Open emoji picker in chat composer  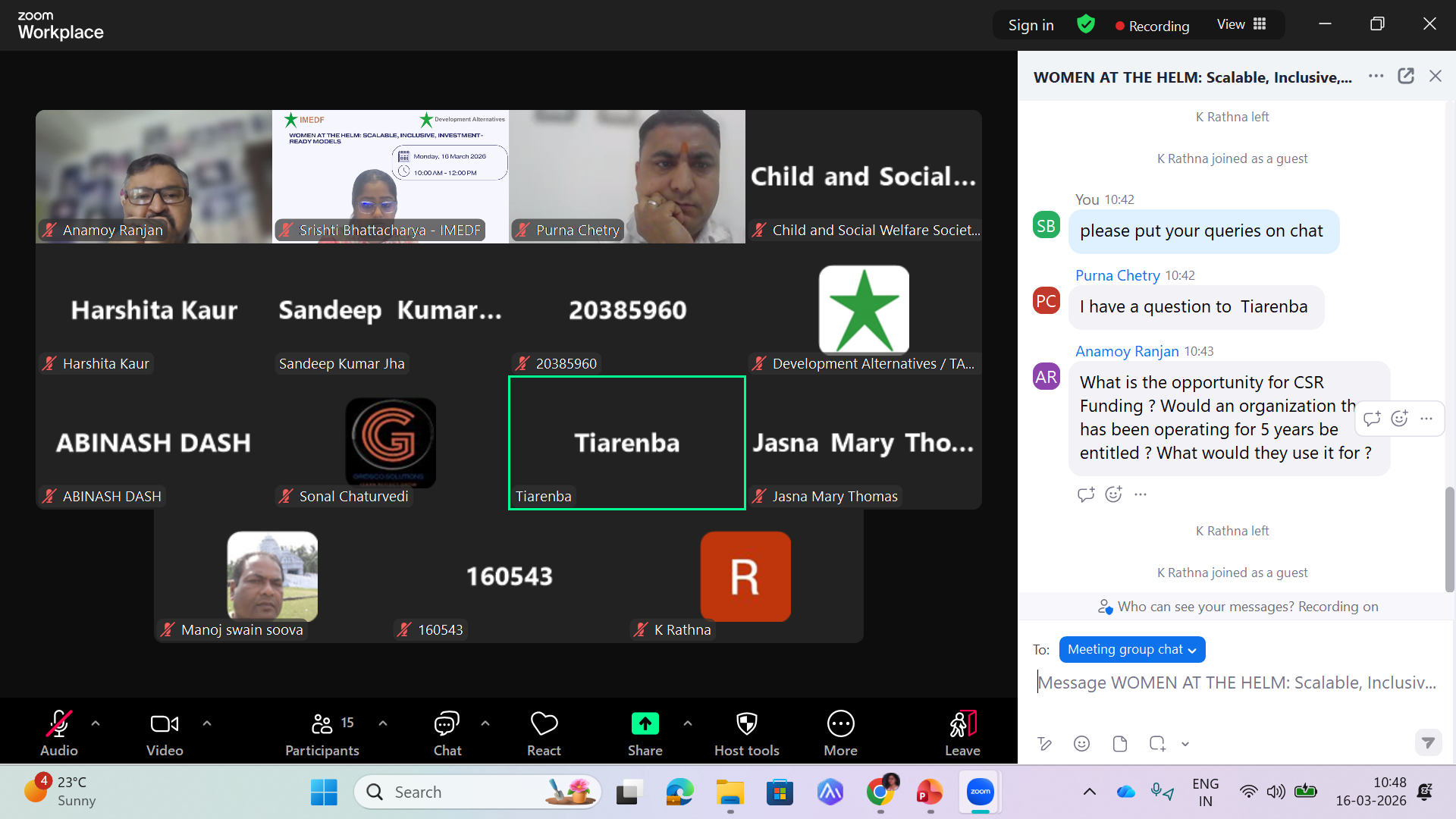coord(1081,744)
